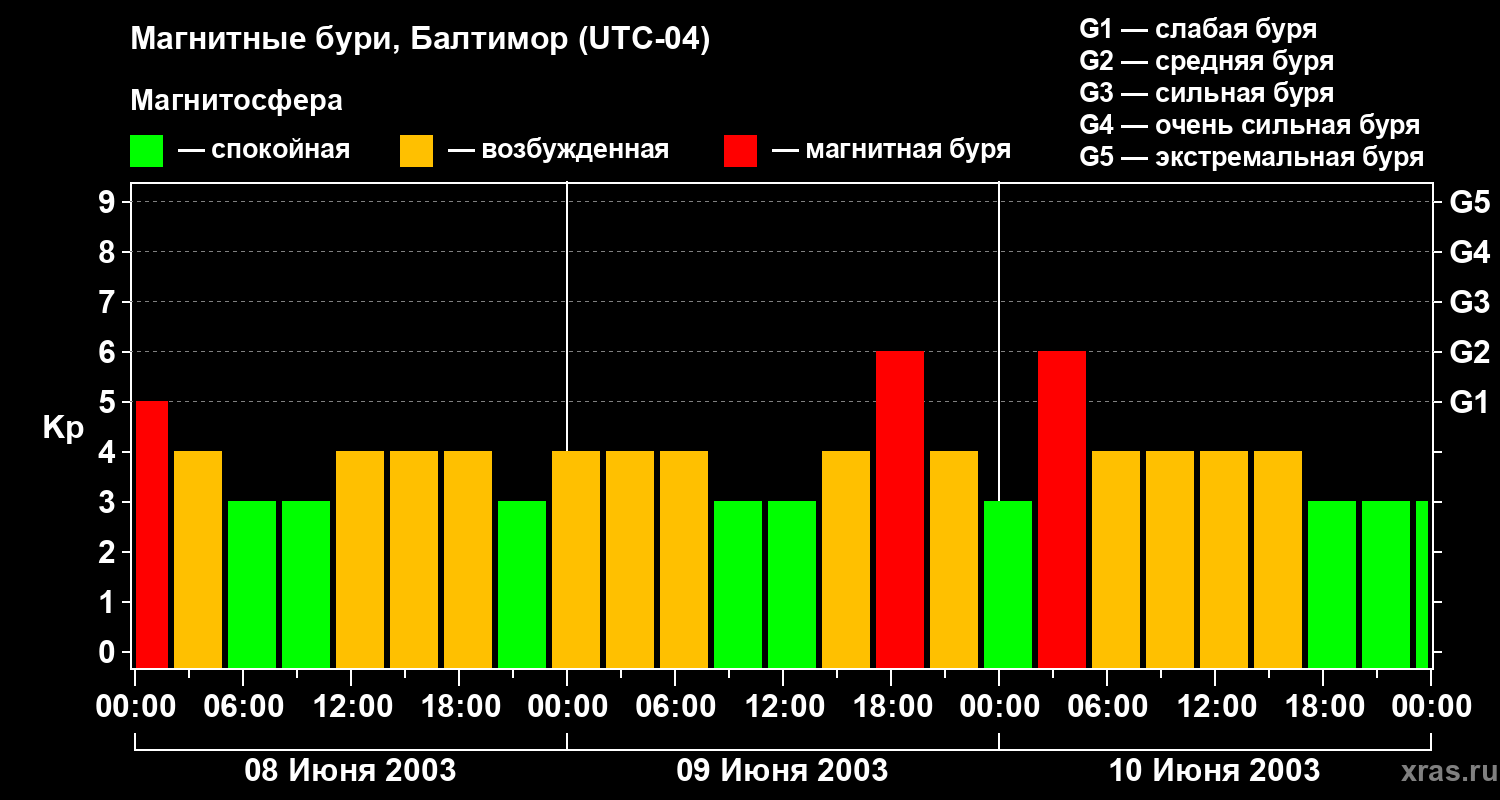Click the G5 tick label on right axis
Screen dimensions: 1500x800
[x=1469, y=203]
